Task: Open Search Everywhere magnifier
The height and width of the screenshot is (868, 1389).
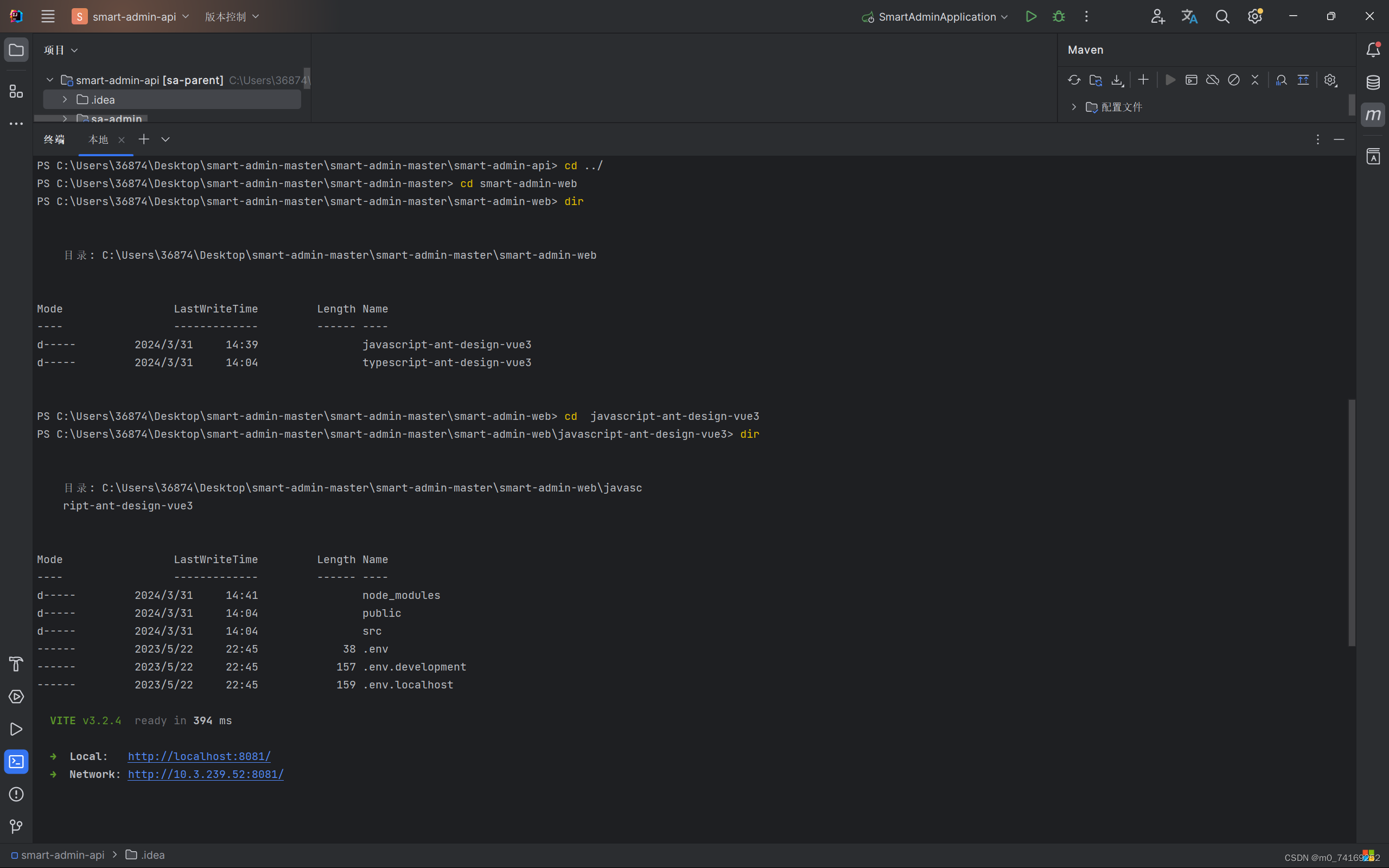Action: click(1222, 16)
